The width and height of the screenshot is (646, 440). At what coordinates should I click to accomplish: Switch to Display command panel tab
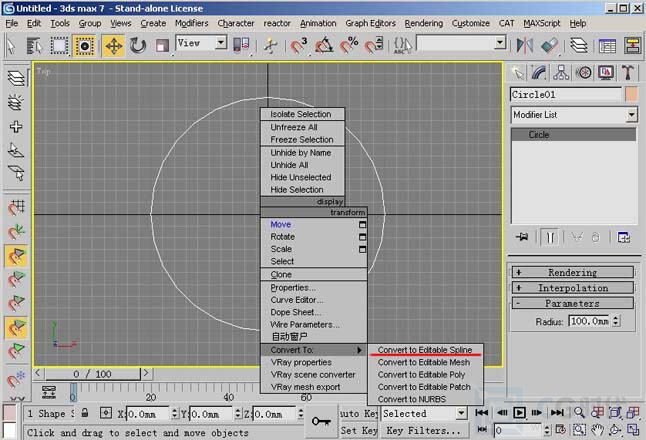(606, 73)
